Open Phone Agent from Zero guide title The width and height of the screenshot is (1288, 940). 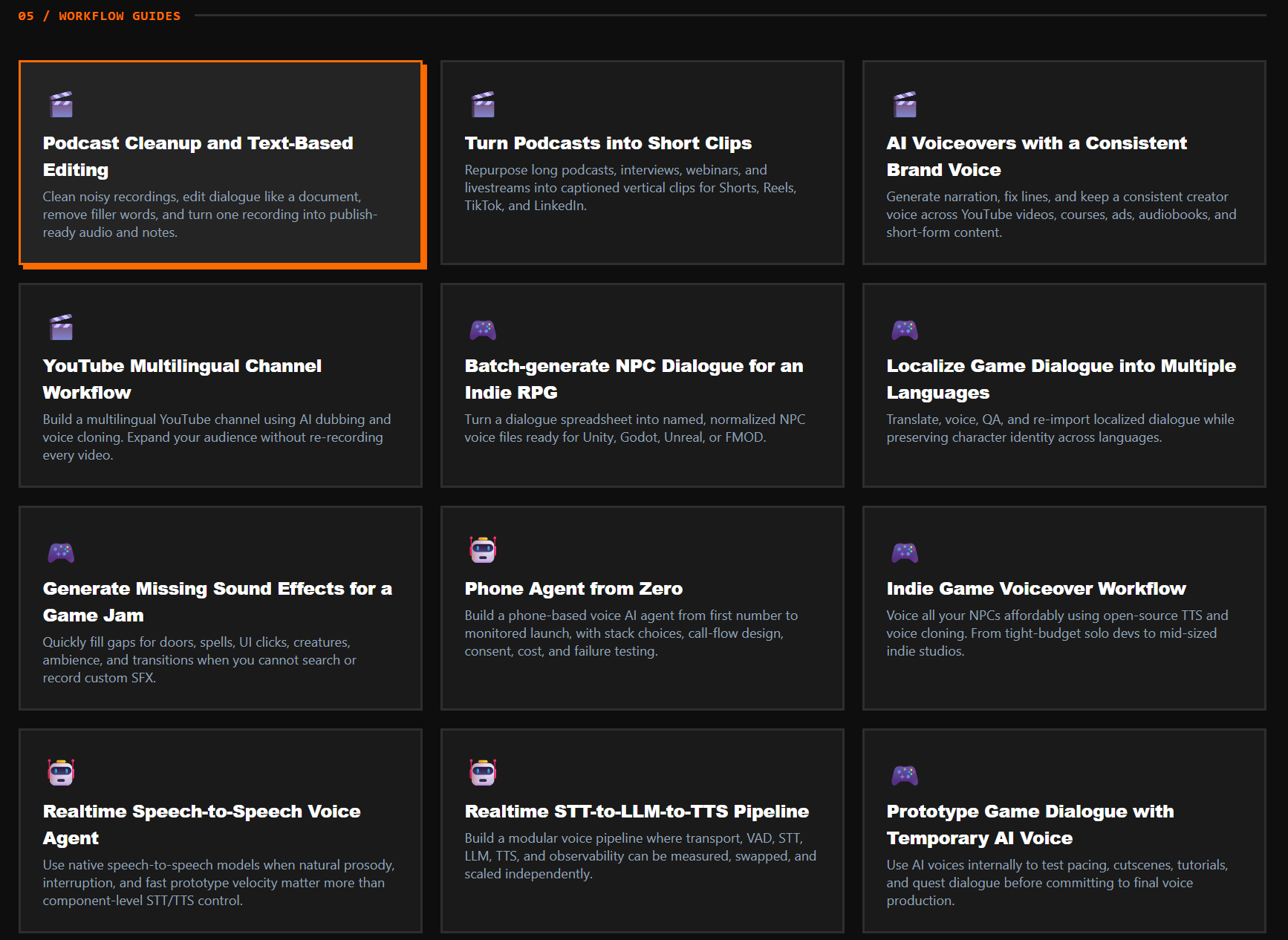[x=573, y=589]
